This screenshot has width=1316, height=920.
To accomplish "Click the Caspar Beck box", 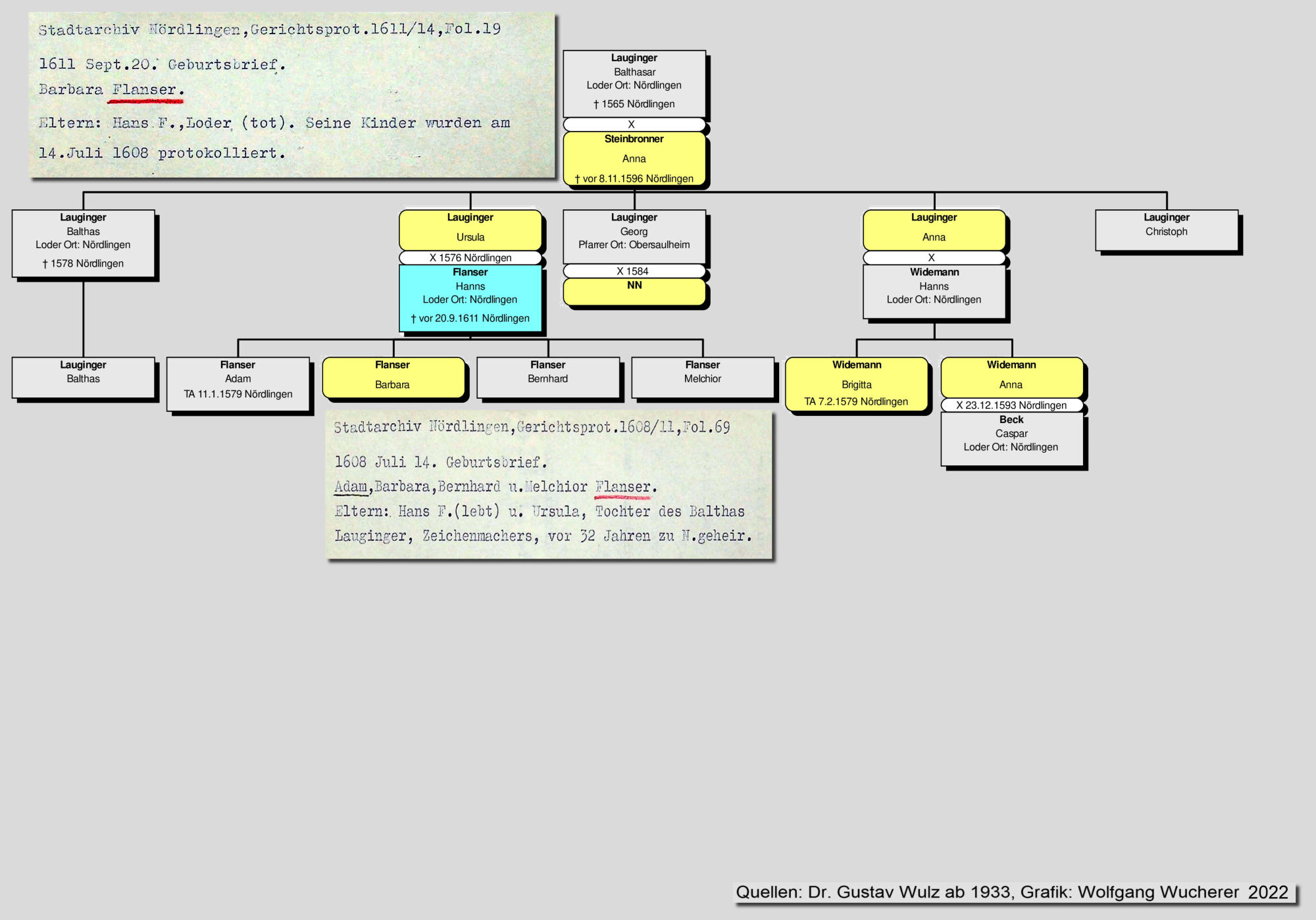I will tap(1011, 438).
